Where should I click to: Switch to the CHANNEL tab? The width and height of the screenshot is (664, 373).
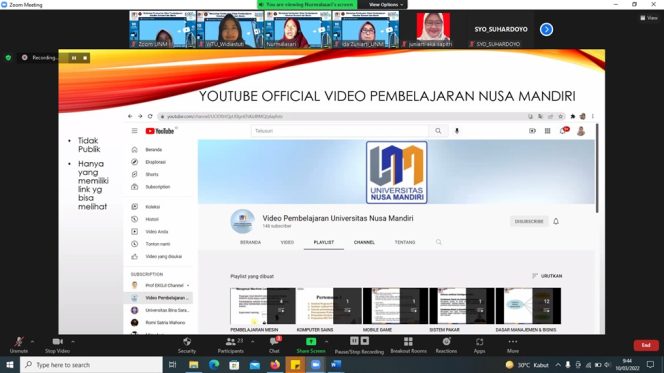point(364,242)
